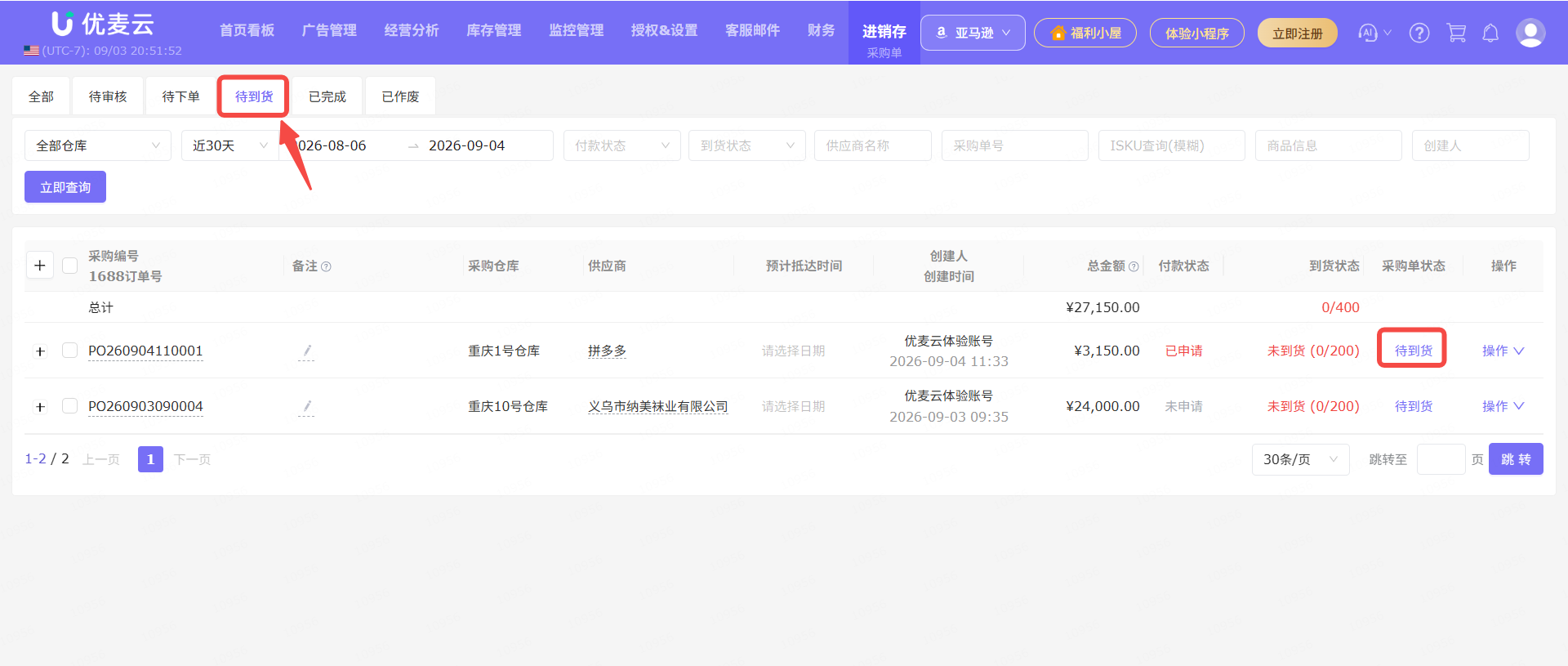Image resolution: width=1568 pixels, height=666 pixels.
Task: Click the US flag timezone icon
Action: point(31,51)
